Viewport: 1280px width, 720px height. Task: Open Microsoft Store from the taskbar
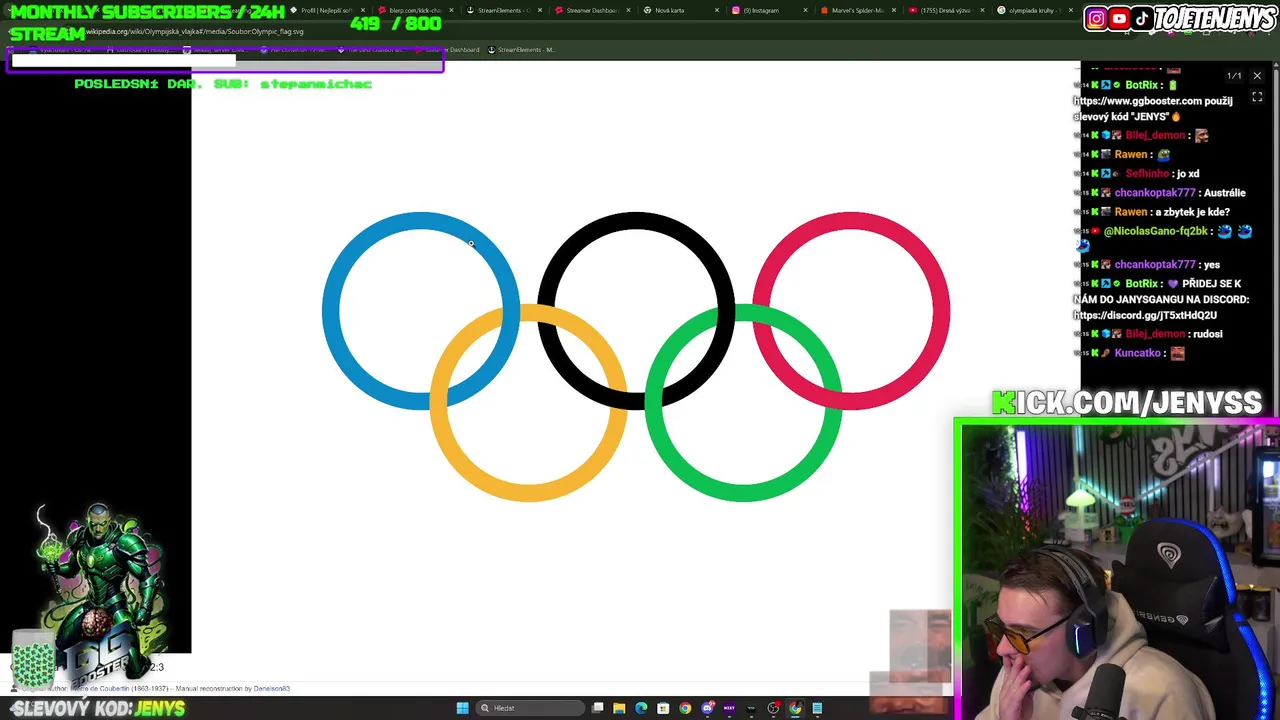663,708
